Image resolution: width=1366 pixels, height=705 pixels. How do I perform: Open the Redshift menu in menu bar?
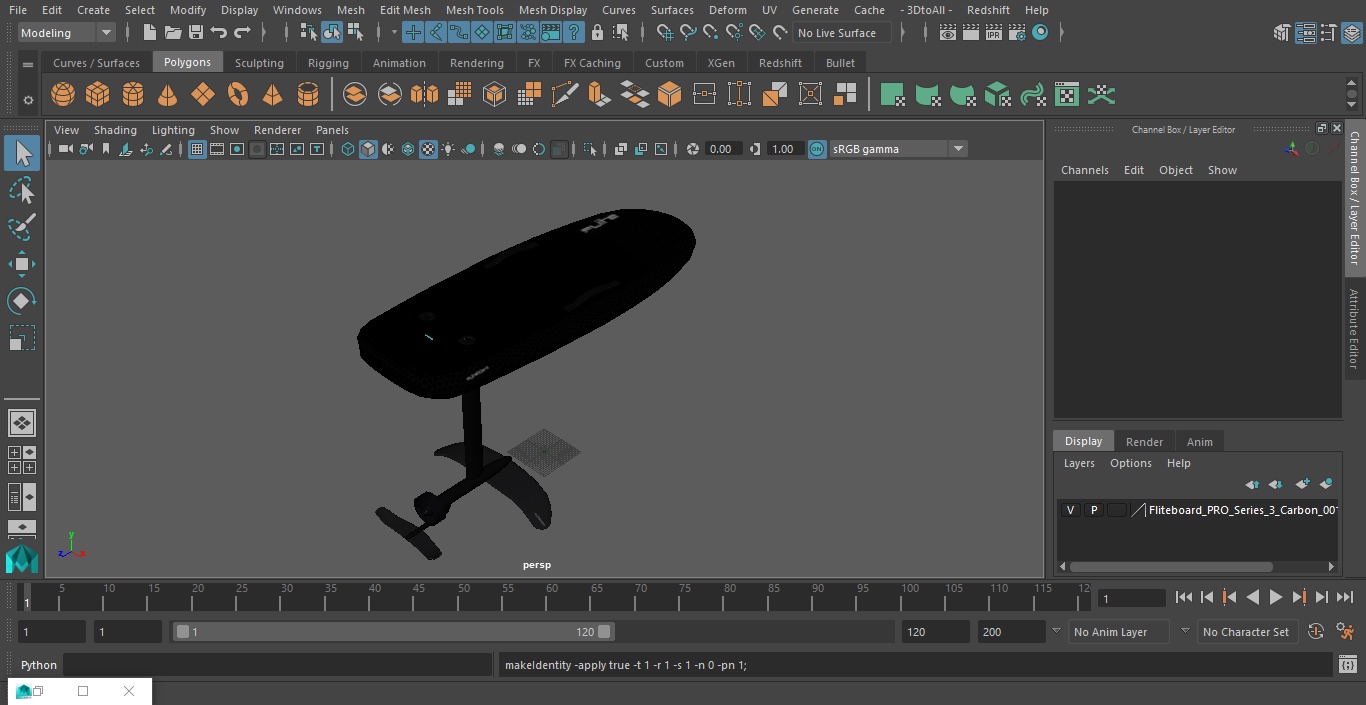point(987,10)
